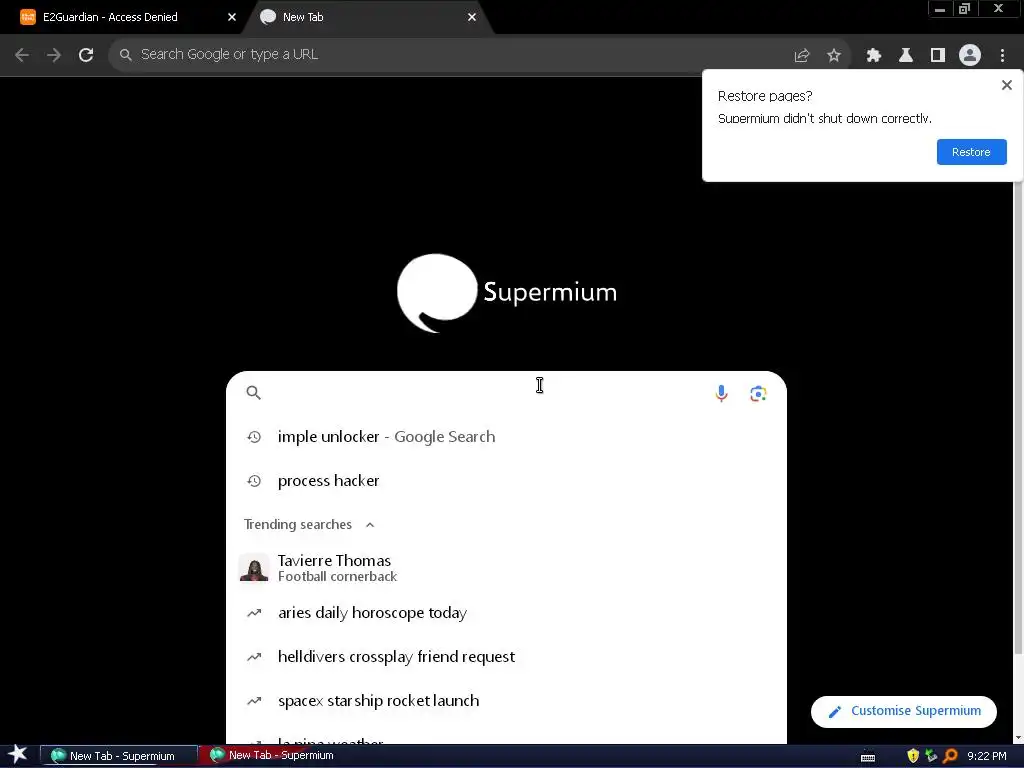This screenshot has height=768, width=1024.
Task: Collapse the Trending searches section
Action: (370, 525)
